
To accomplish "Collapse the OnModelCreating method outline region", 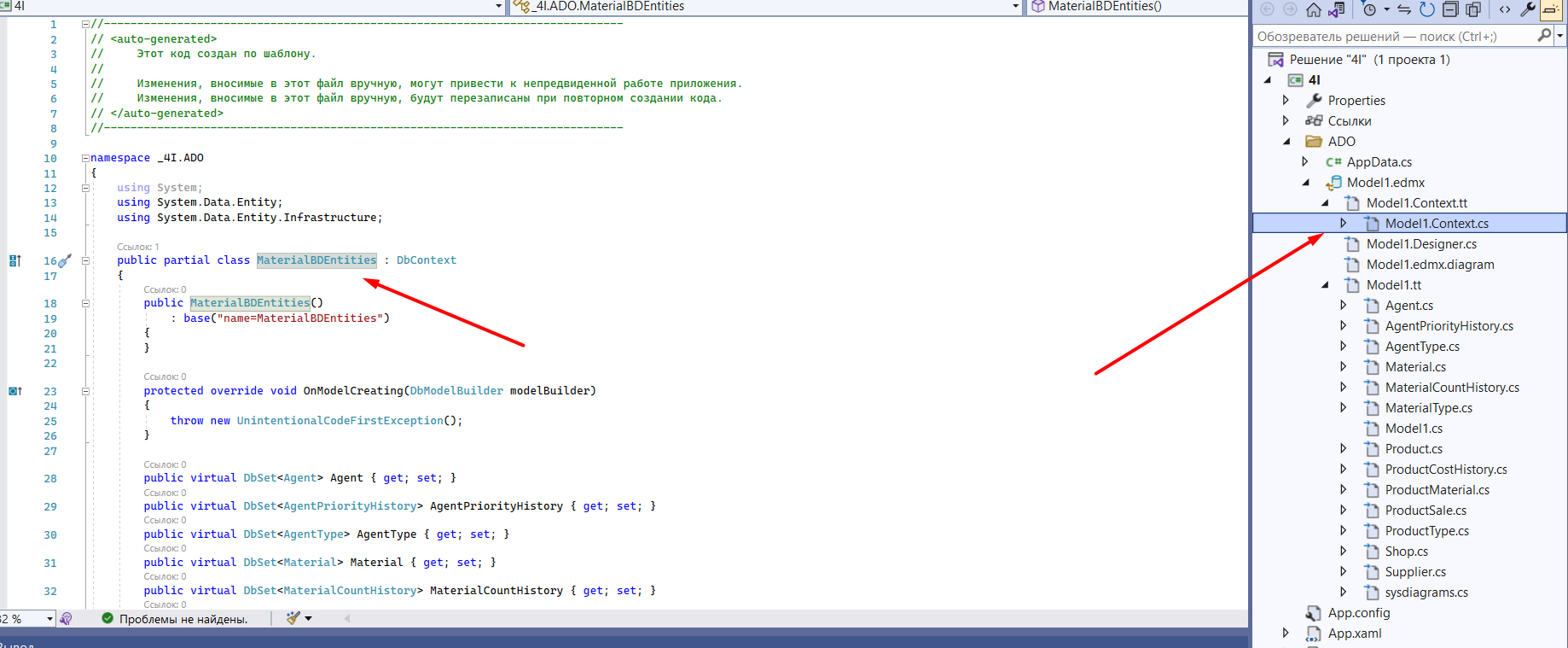I will click(x=85, y=391).
